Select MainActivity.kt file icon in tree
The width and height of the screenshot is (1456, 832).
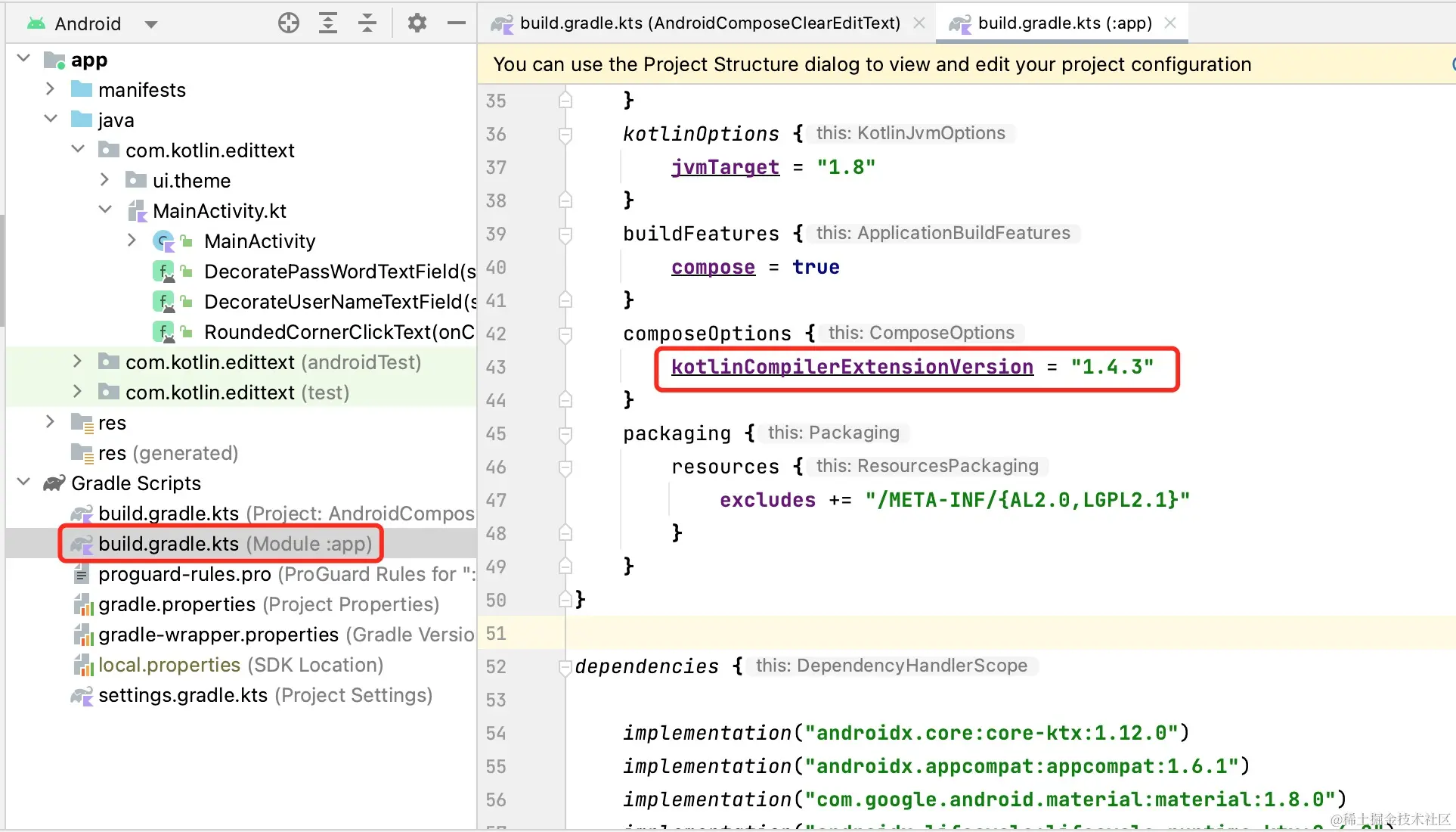coord(137,211)
